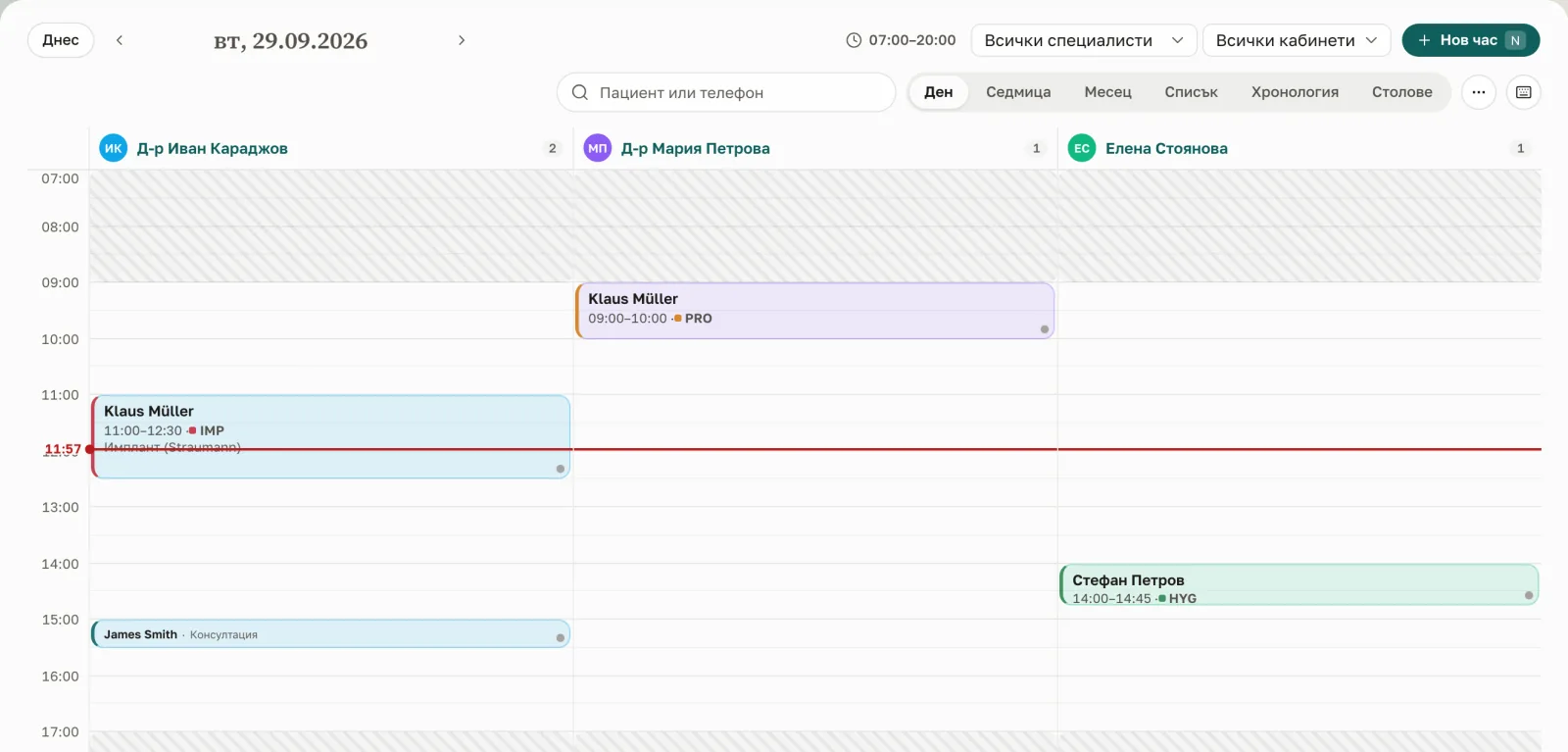Click the 16:00 time label

pos(60,677)
